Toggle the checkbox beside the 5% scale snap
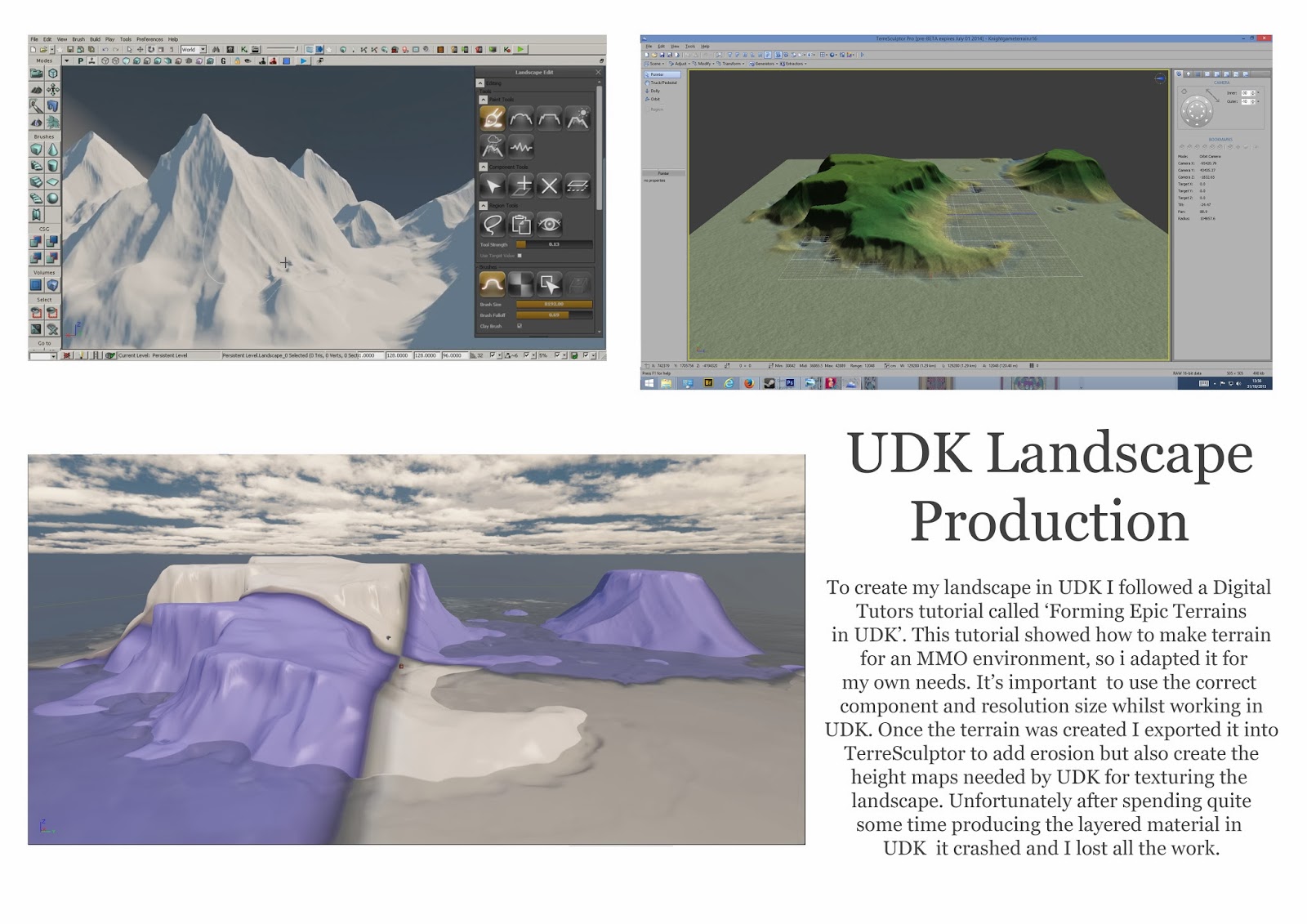The width and height of the screenshot is (1307, 924). coord(557,355)
